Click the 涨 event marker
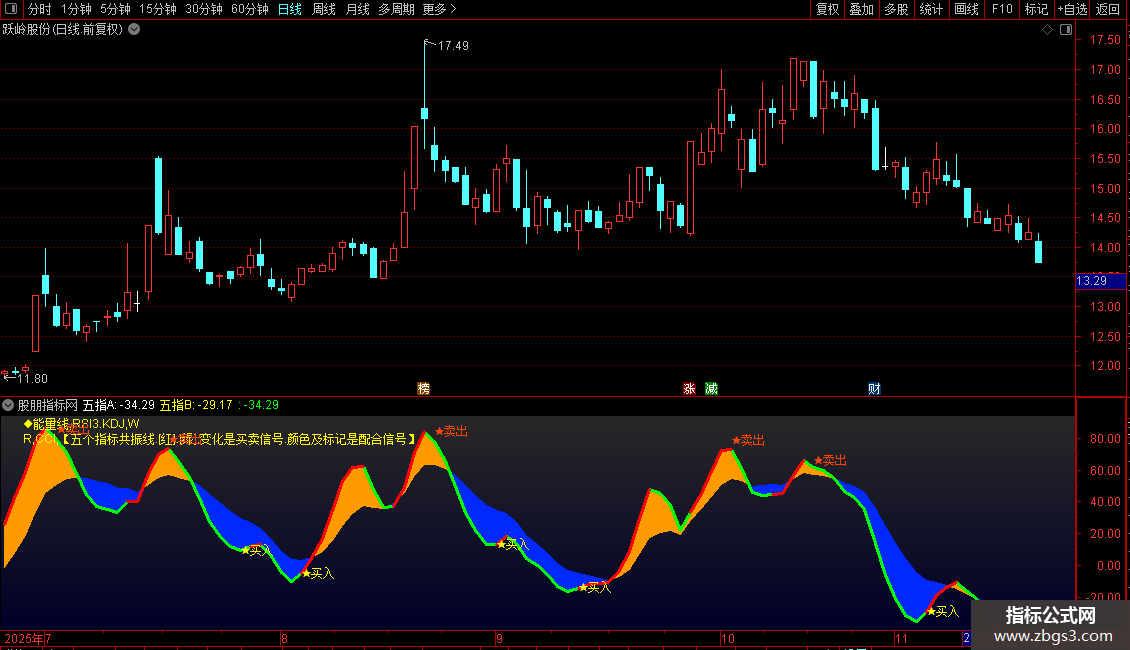1130x650 pixels. 690,388
